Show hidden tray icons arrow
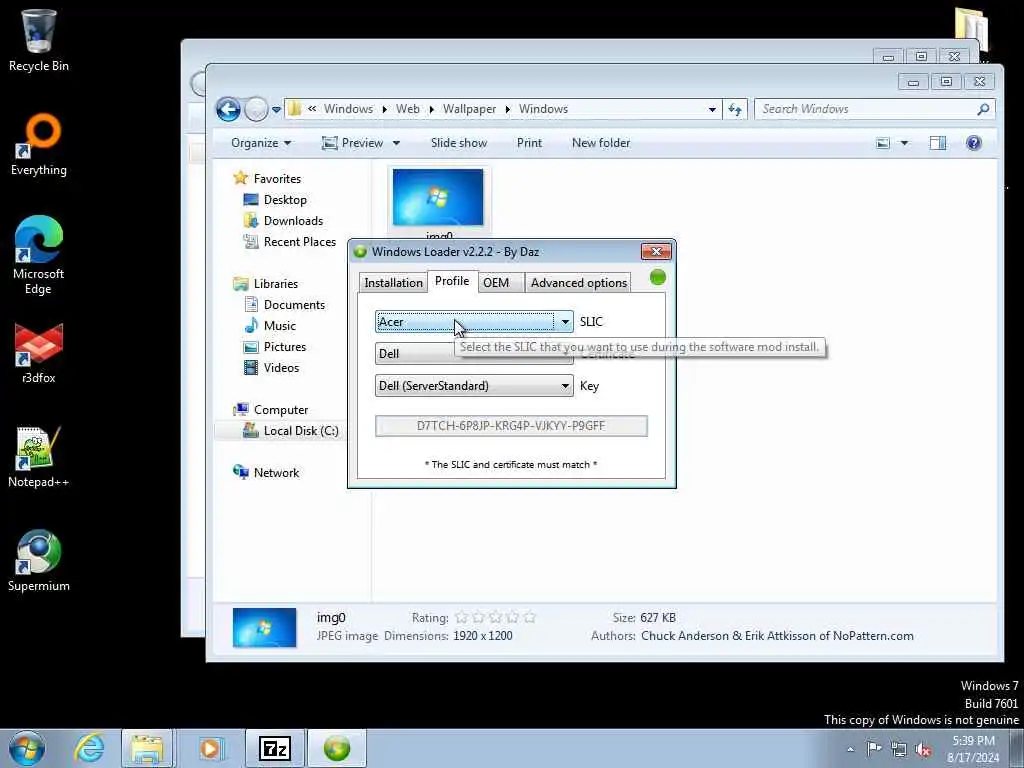The image size is (1024, 768). (x=850, y=750)
